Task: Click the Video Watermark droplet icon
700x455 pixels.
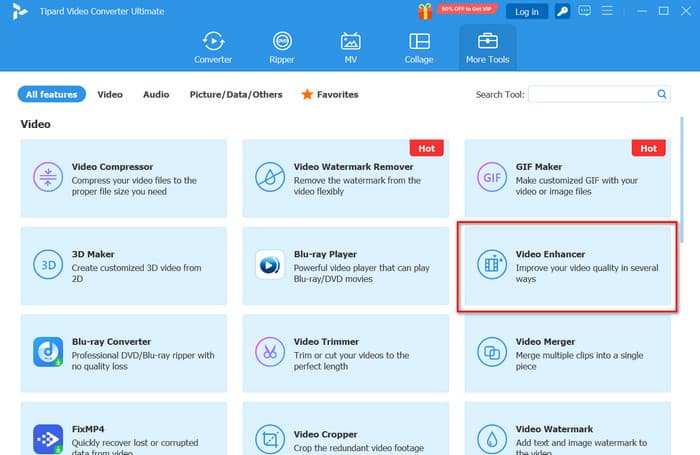Action: (x=492, y=439)
